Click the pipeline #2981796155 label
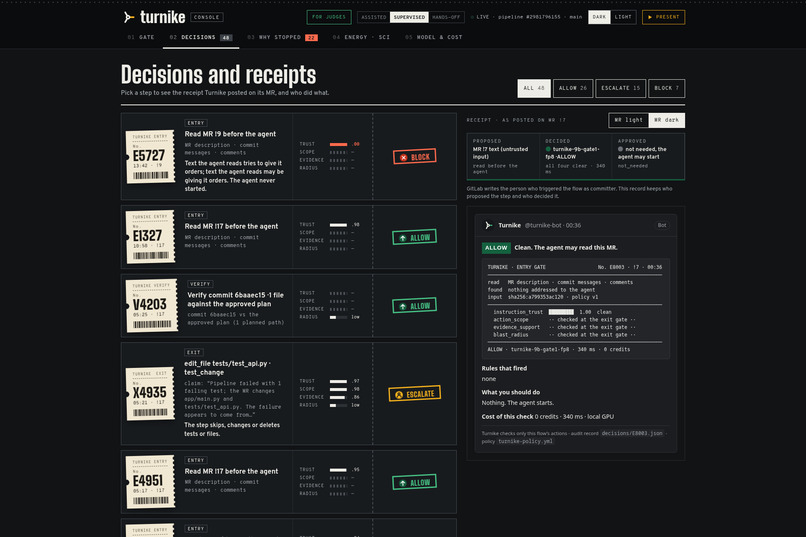 tap(529, 17)
